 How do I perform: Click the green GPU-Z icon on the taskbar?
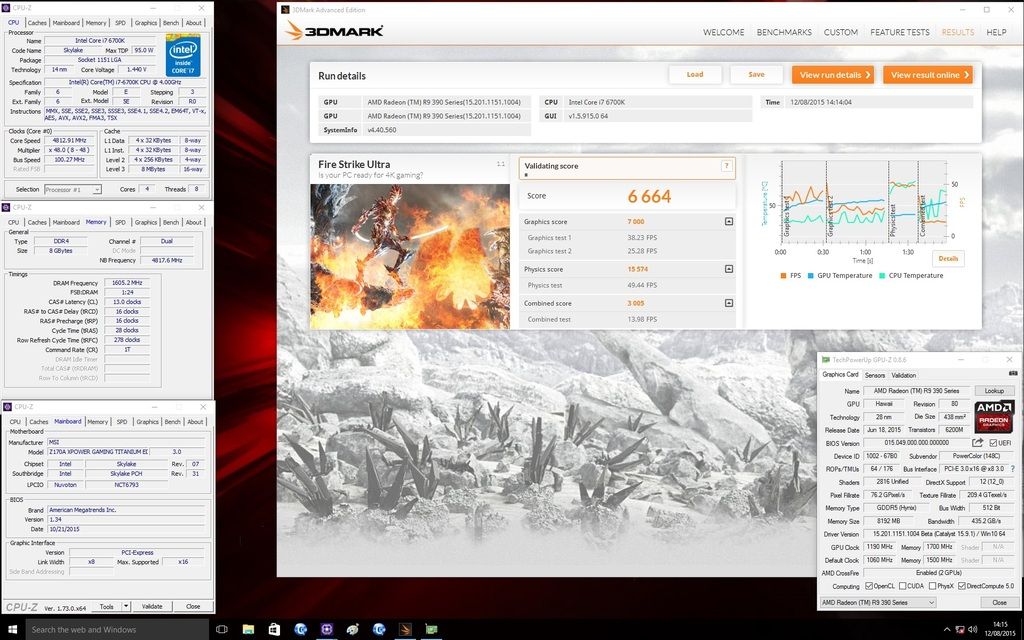pyautogui.click(x=431, y=630)
